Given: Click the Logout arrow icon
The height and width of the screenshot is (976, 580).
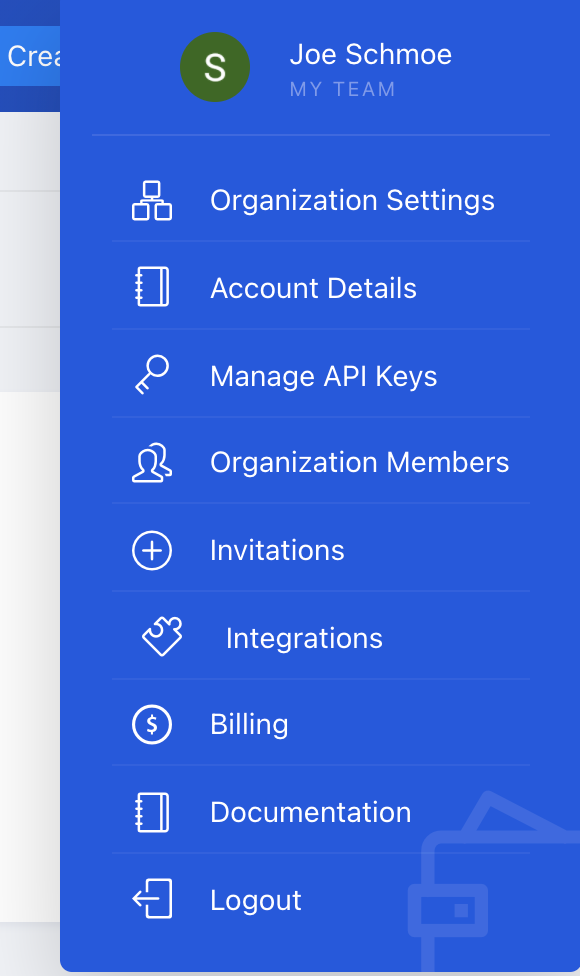Looking at the screenshot, I should pos(152,899).
